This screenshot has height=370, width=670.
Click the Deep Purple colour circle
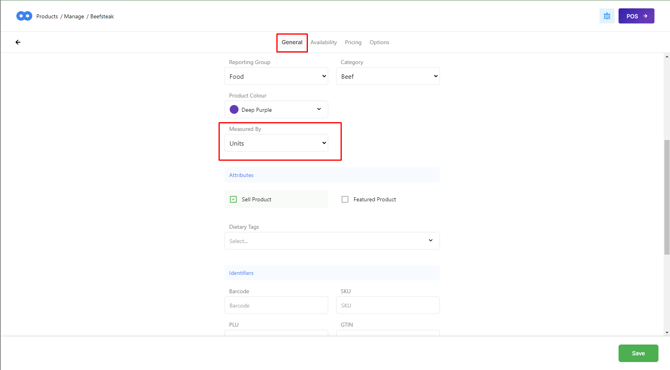(x=234, y=109)
